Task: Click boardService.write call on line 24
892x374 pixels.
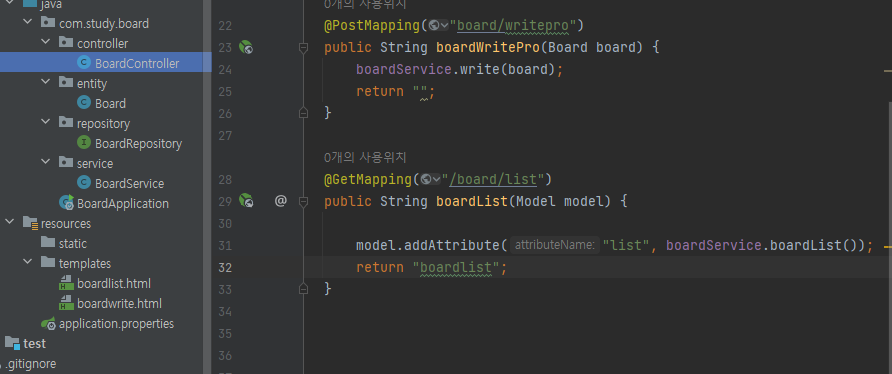Action: click(455, 69)
